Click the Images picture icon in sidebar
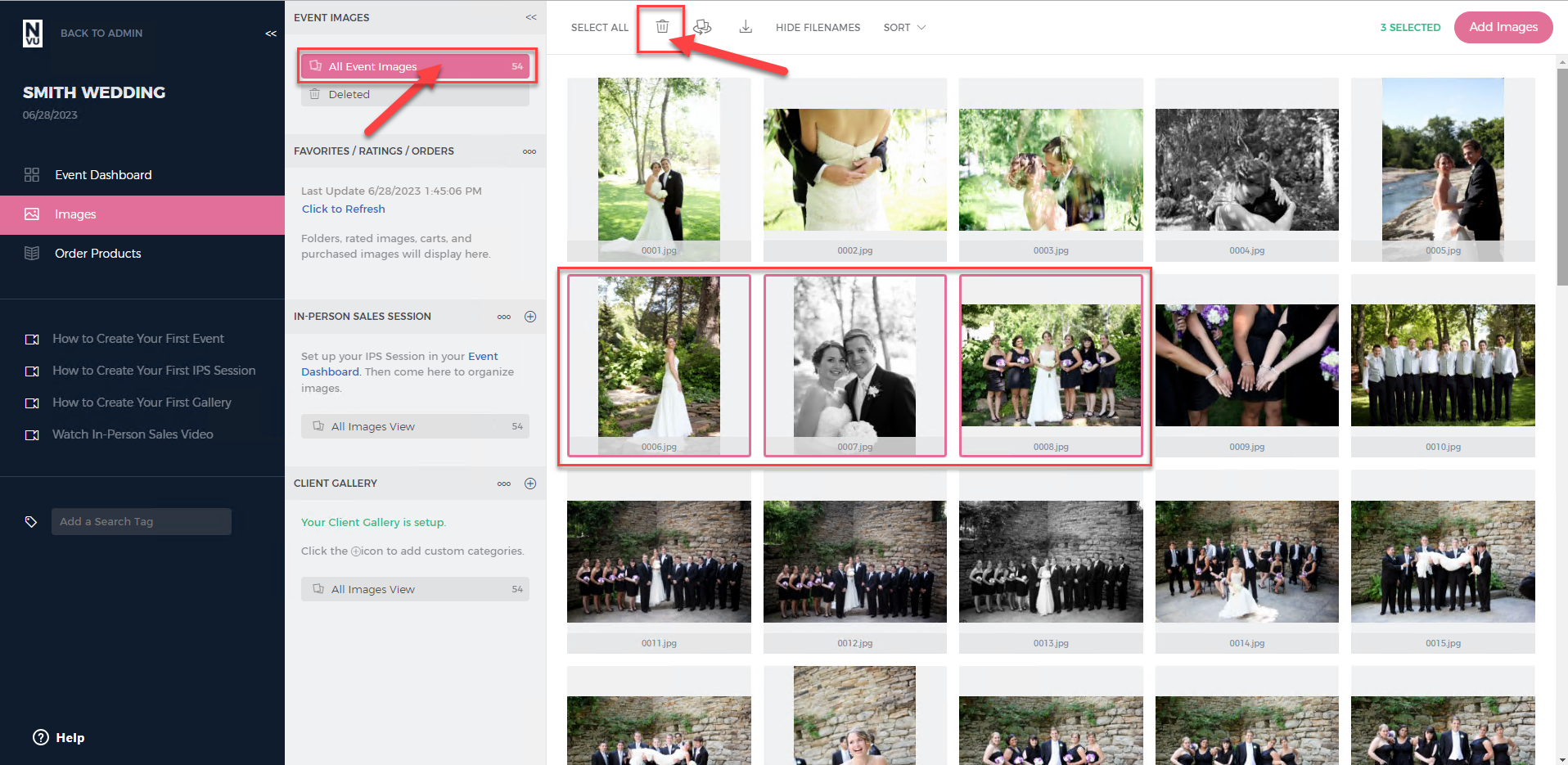 coord(32,214)
